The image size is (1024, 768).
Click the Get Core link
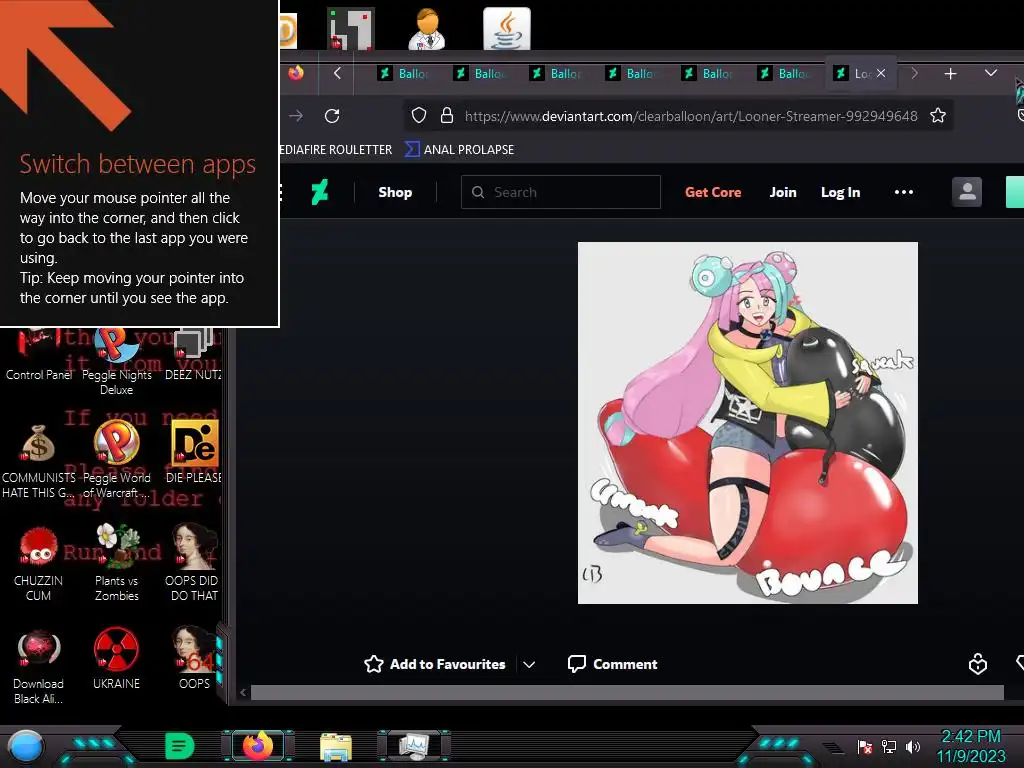tap(712, 192)
